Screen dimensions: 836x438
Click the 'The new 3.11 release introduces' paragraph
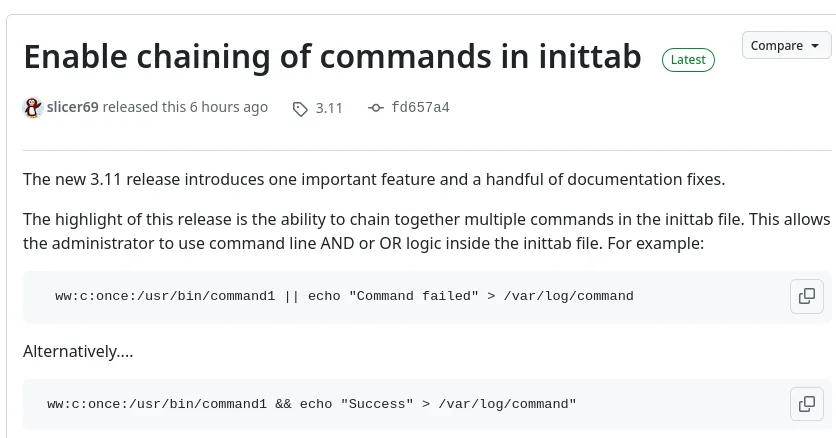pyautogui.click(x=374, y=180)
